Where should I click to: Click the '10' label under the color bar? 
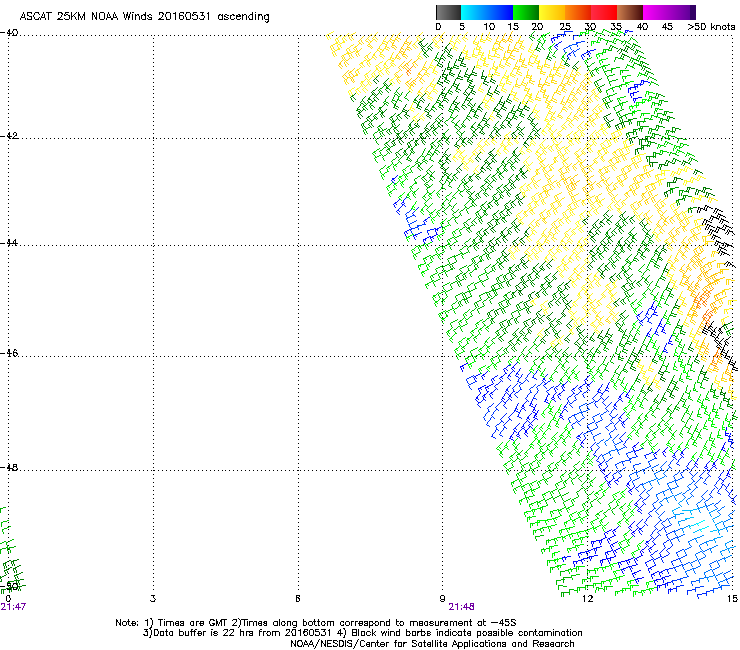489,27
